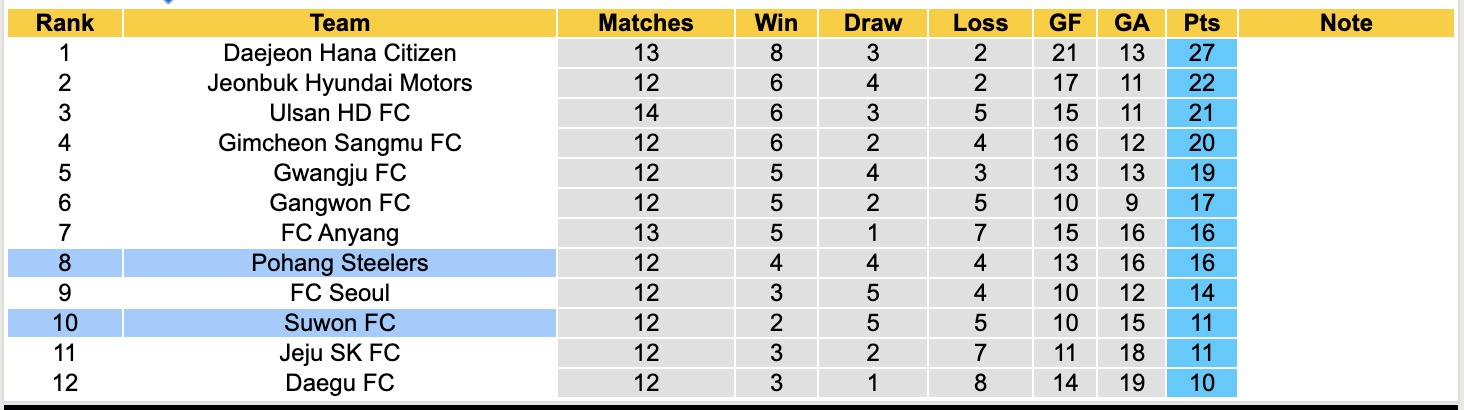Click the Draw column header
Image resolution: width=1464 pixels, height=410 pixels.
tap(872, 23)
